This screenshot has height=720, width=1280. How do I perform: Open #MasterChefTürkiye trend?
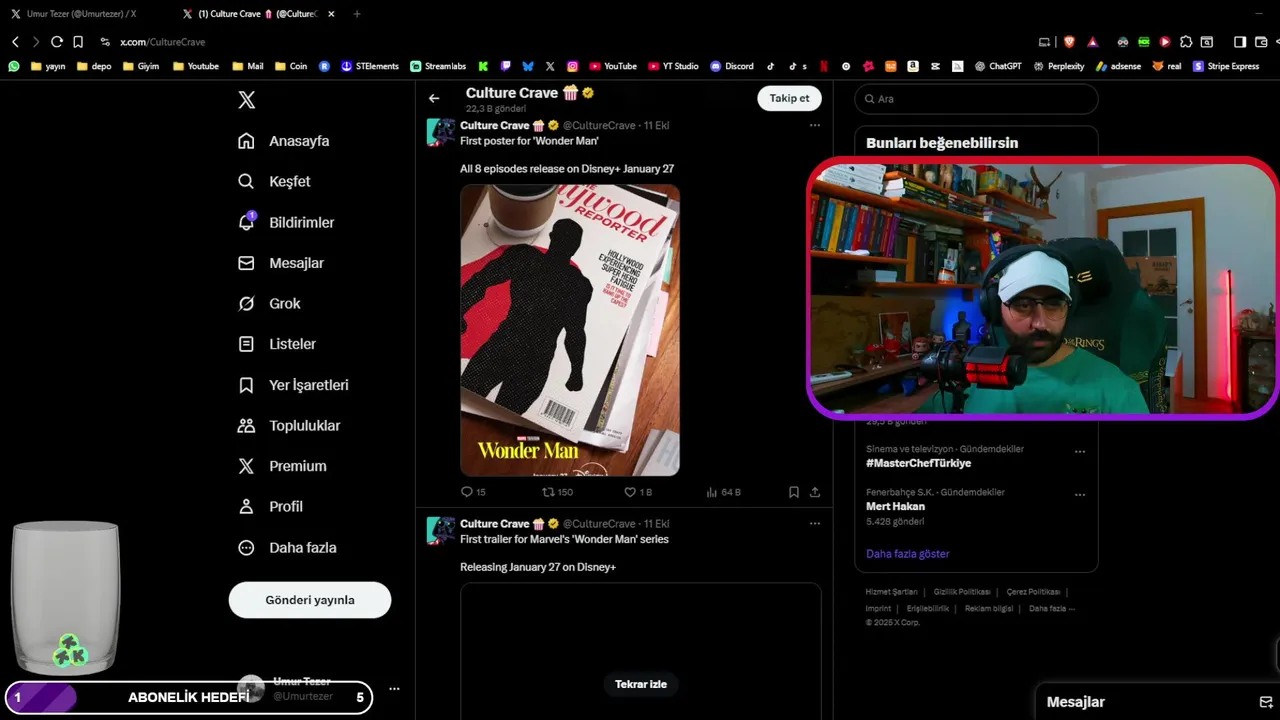(918, 464)
